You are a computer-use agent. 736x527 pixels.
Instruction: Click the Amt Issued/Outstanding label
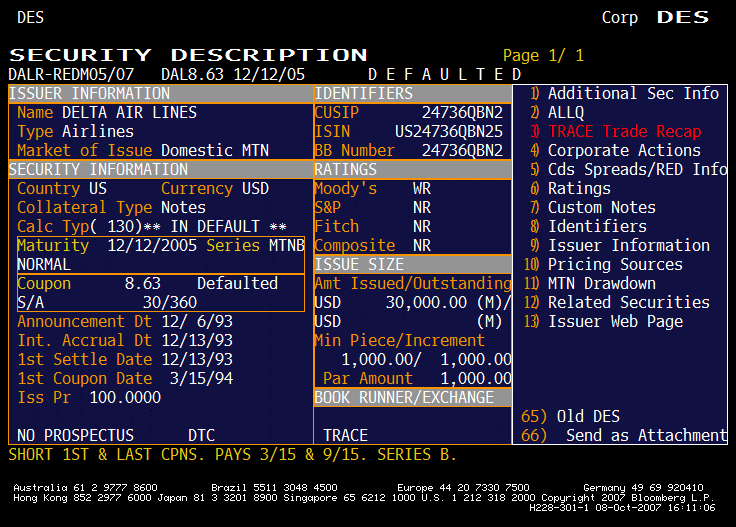[x=413, y=283]
